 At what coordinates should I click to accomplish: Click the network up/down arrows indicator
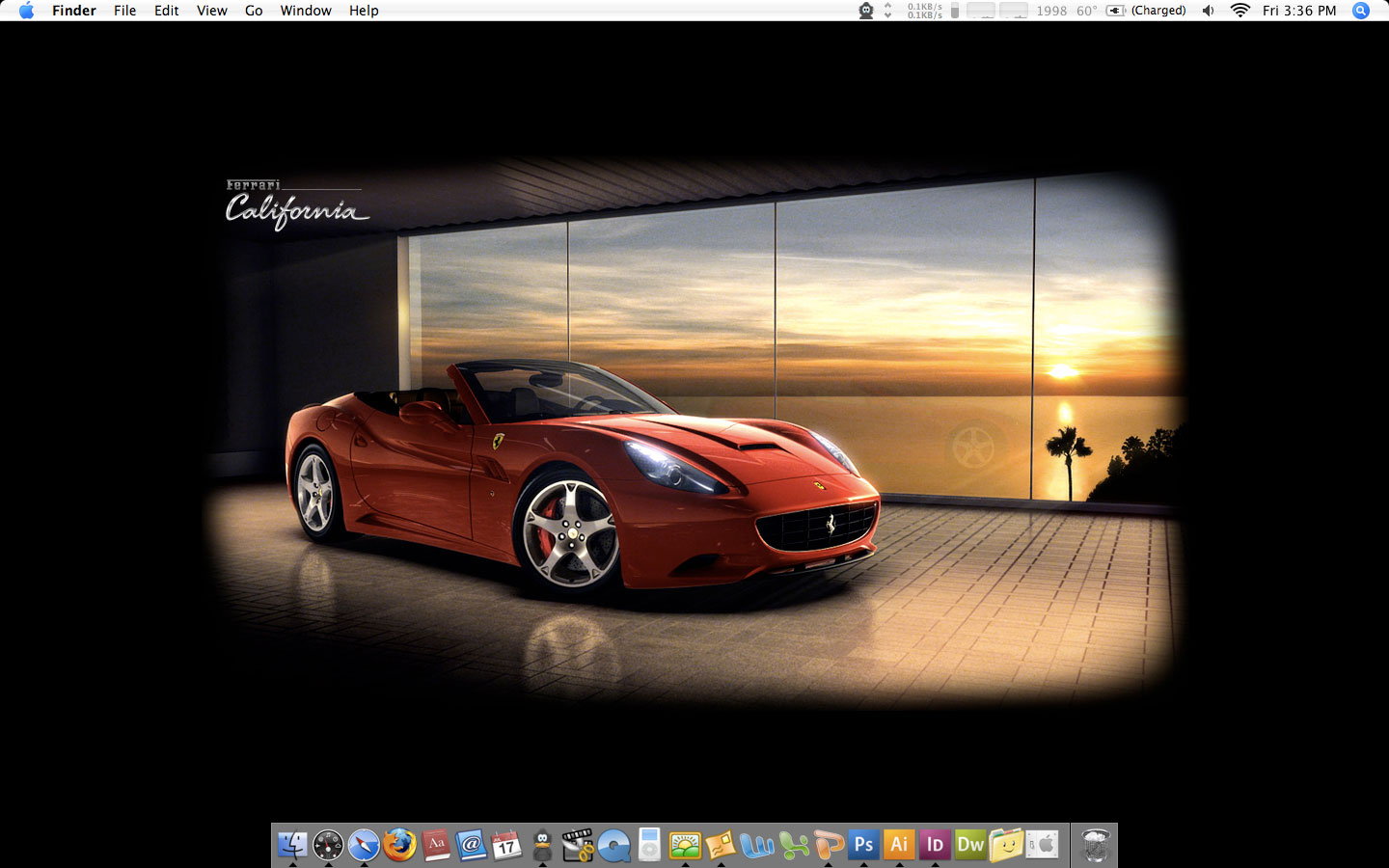click(888, 11)
